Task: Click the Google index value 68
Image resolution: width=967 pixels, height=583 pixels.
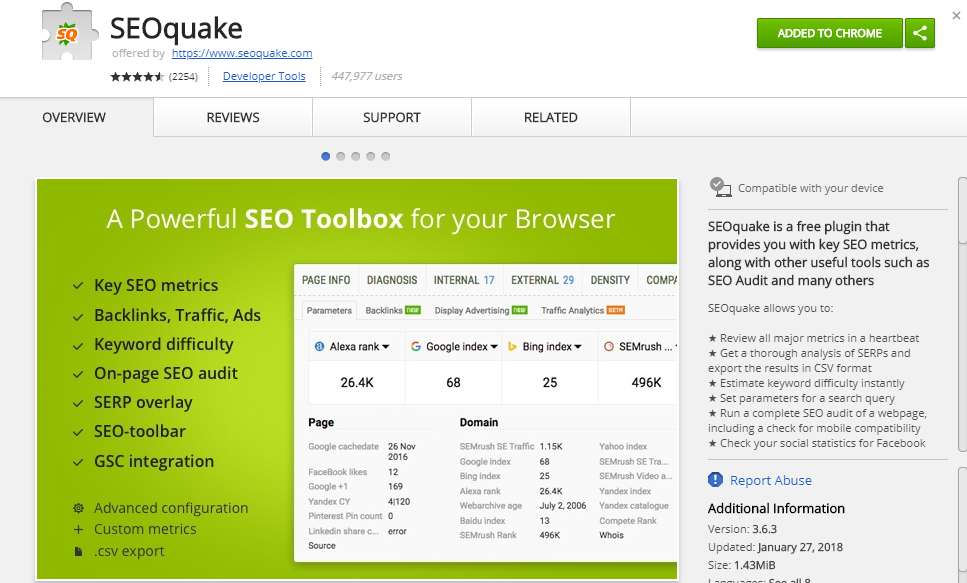Action: (x=453, y=382)
